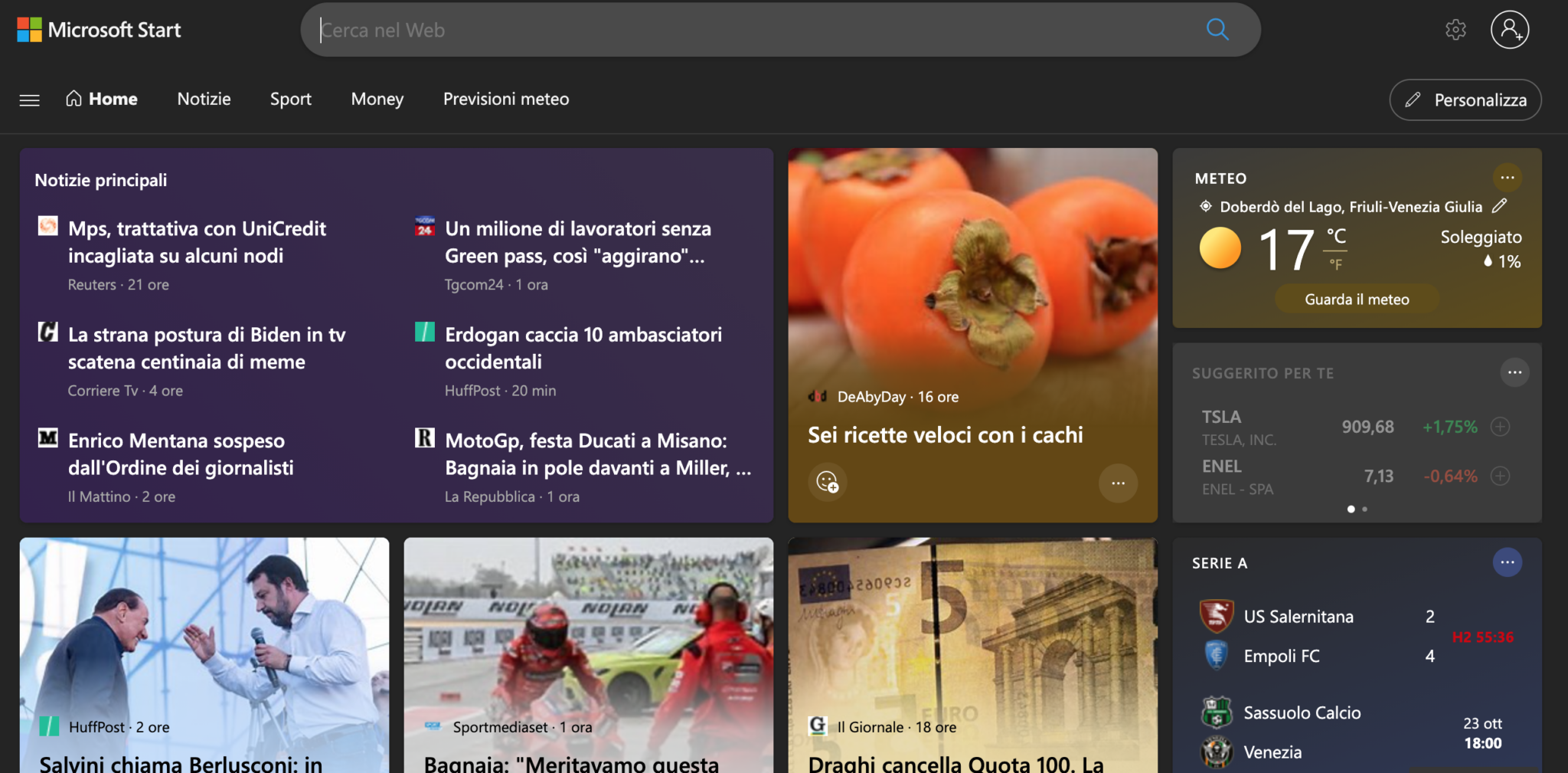Click the ENEL SPA stock row
This screenshot has height=773, width=1568.
pyautogui.click(x=1355, y=477)
